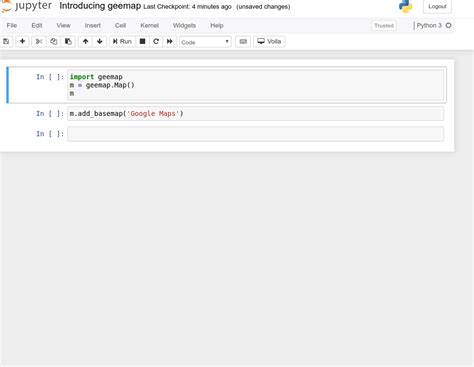Image resolution: width=474 pixels, height=367 pixels.
Task: Click the unsaved changes status text
Action: (263, 7)
